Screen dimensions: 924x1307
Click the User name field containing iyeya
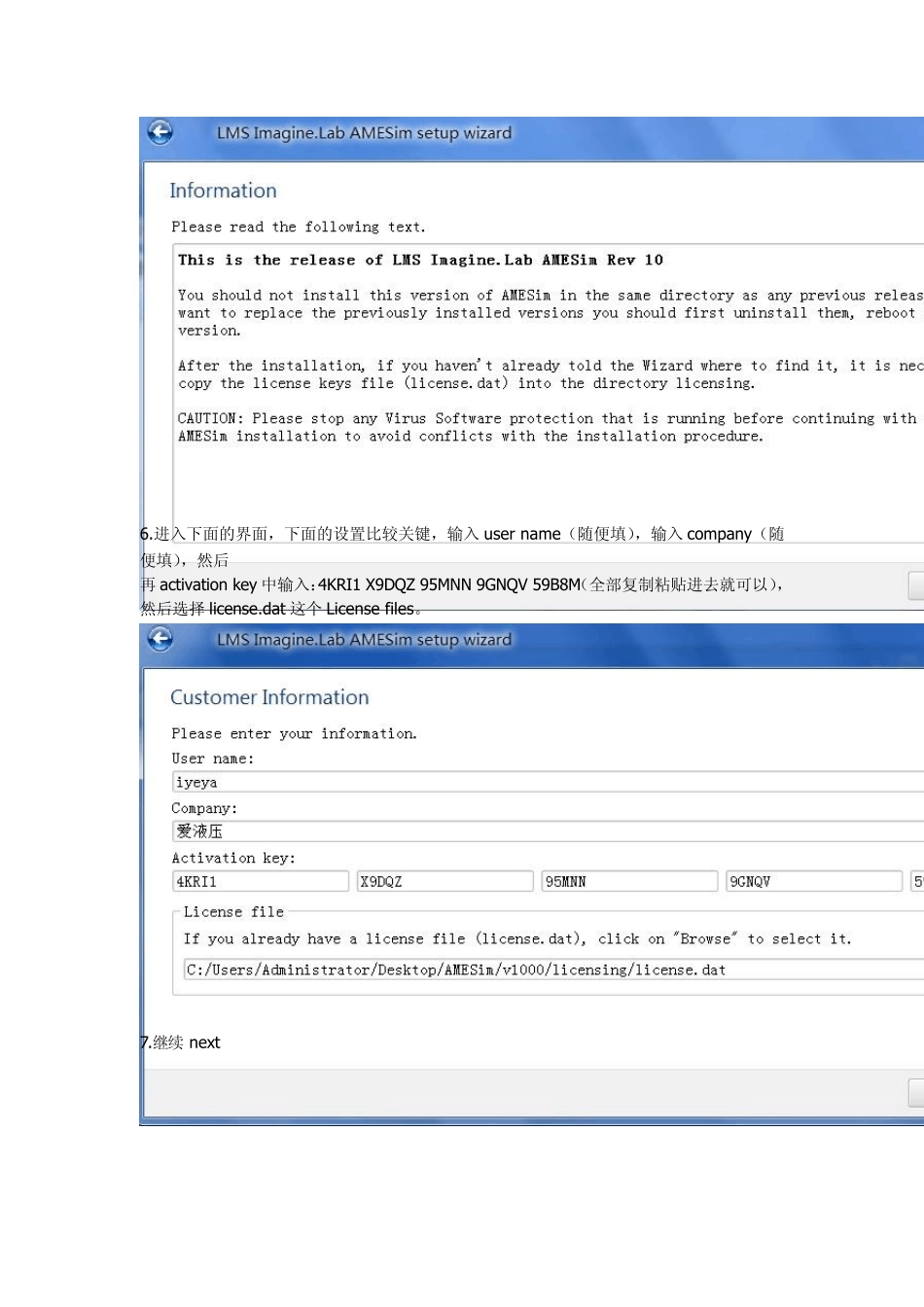pyautogui.click(x=548, y=782)
